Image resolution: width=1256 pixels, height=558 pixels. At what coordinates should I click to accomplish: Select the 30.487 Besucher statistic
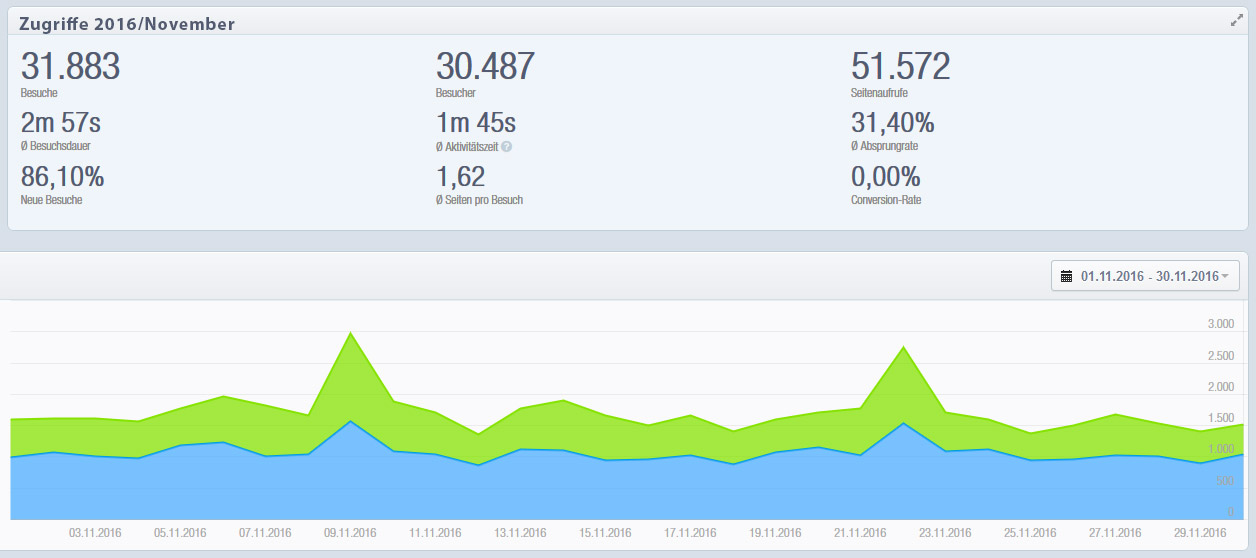click(x=485, y=67)
